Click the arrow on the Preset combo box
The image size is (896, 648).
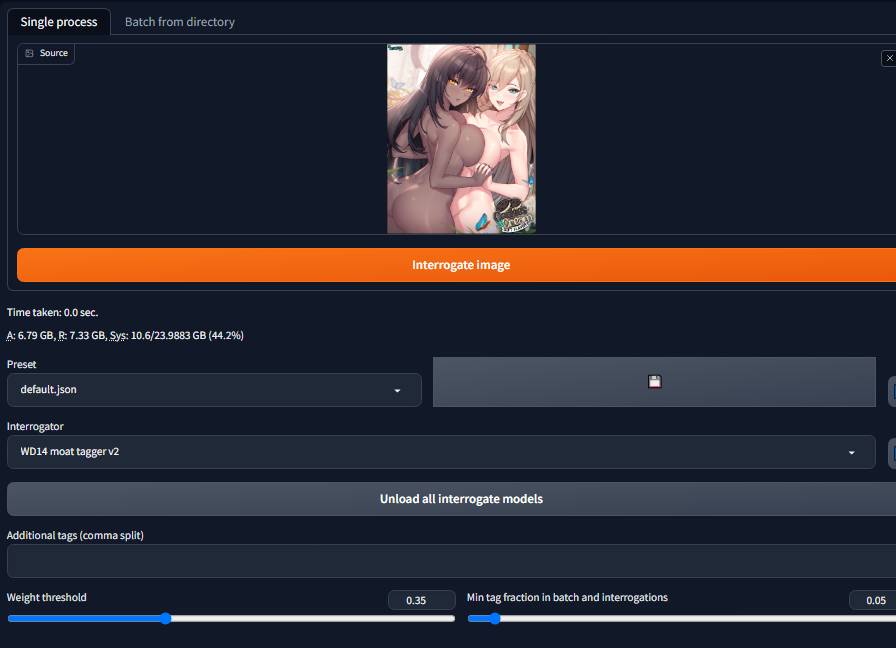click(x=397, y=390)
